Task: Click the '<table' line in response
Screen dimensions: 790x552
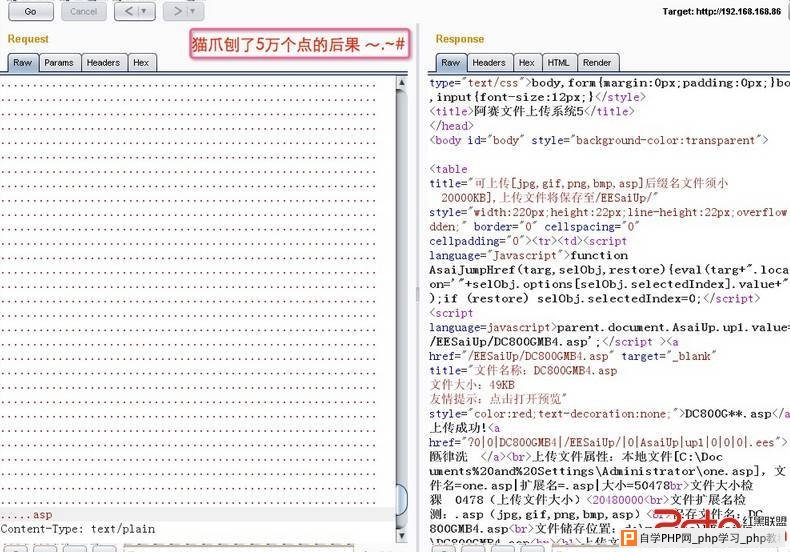Action: [448, 169]
